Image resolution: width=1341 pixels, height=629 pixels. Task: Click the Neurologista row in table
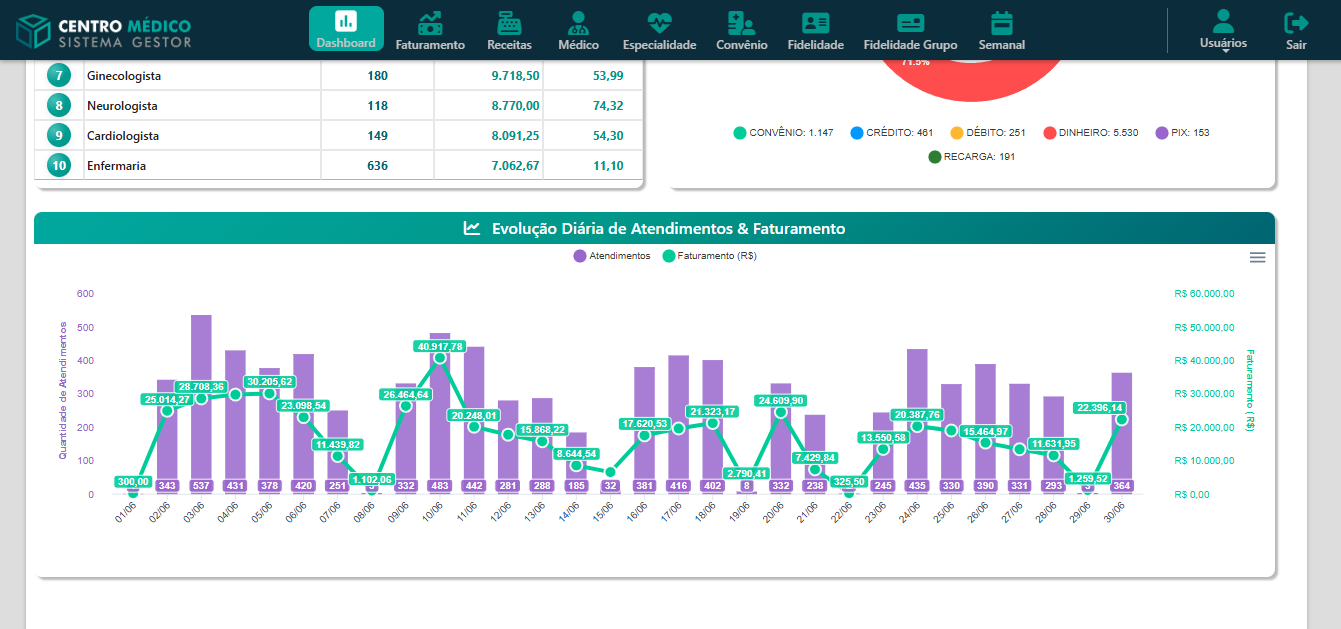coord(122,106)
